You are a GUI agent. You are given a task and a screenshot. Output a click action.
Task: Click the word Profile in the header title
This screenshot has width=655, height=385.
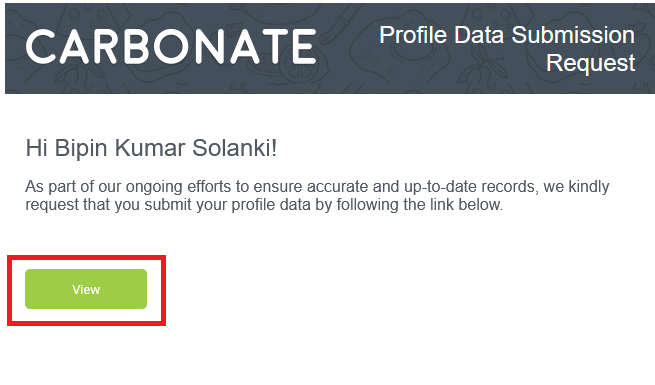(413, 35)
